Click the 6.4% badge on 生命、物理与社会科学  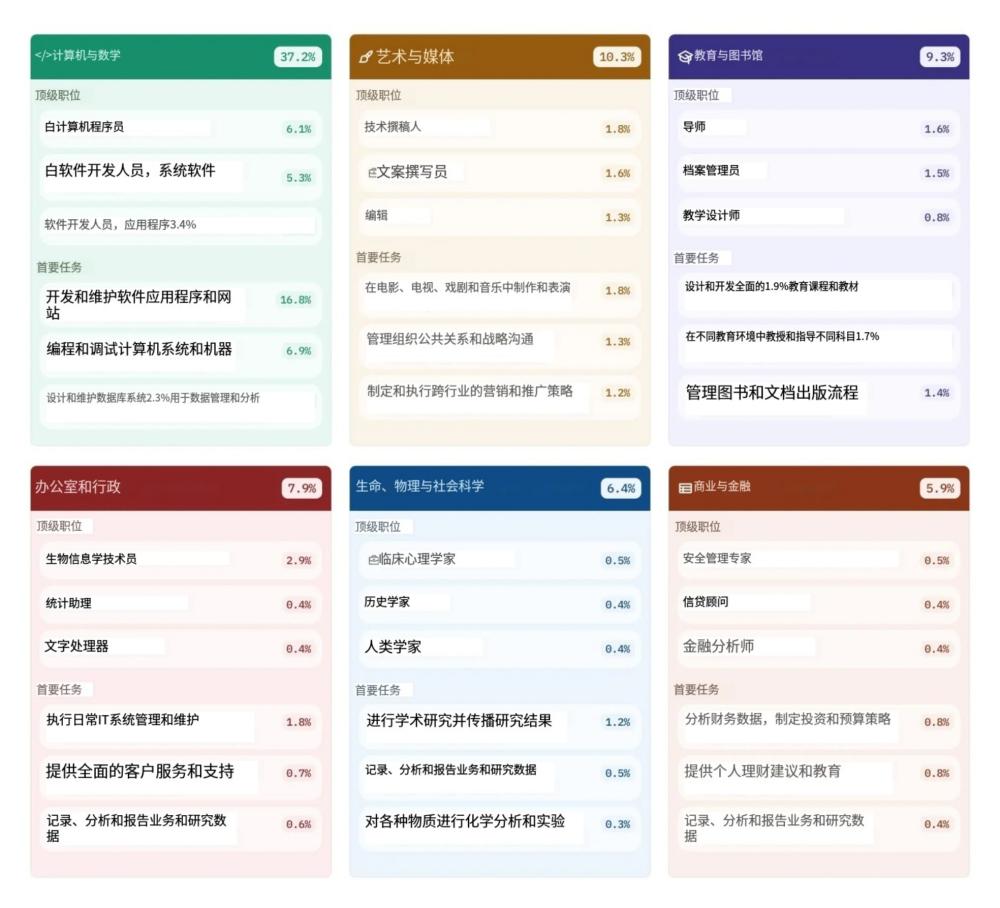point(621,488)
